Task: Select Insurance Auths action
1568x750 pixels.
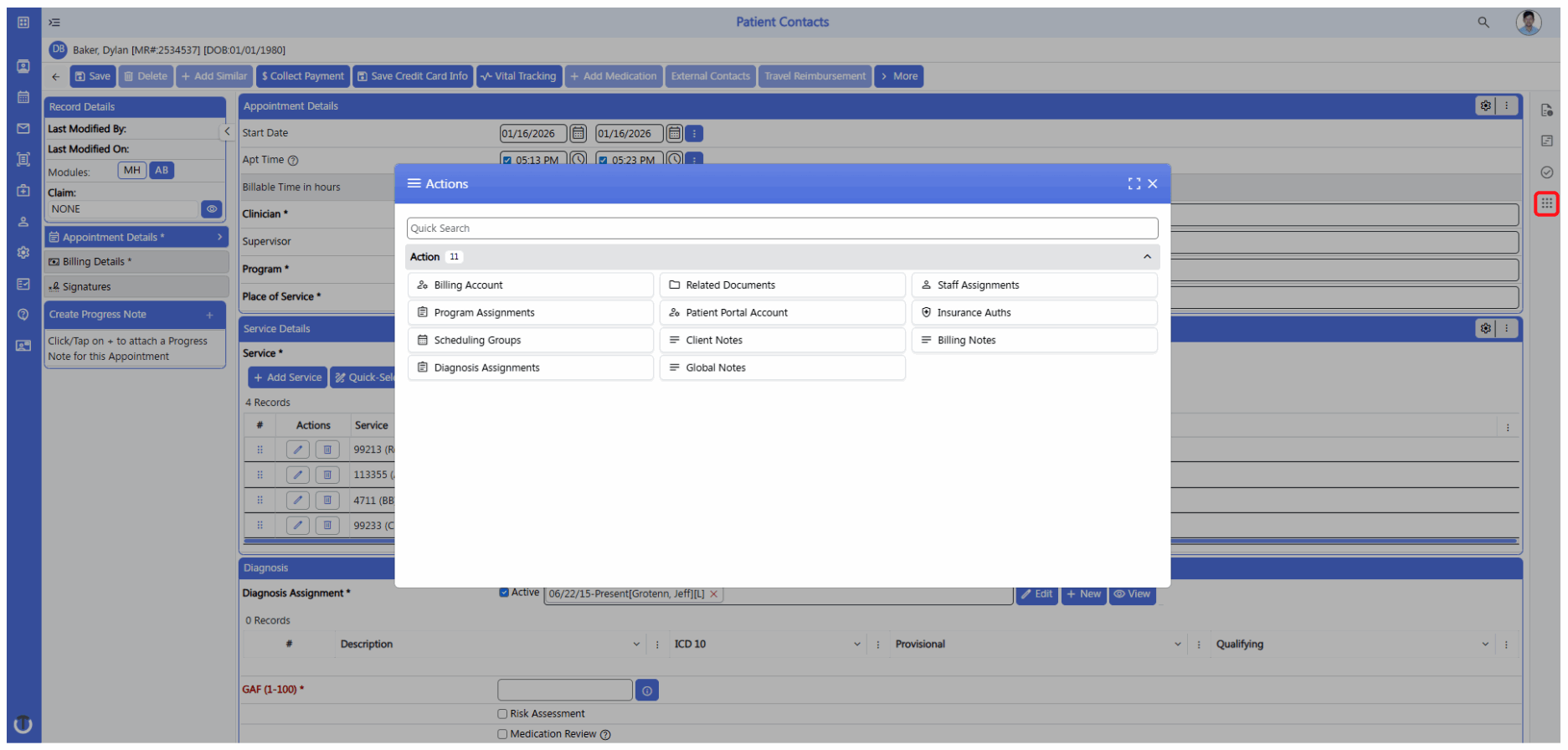Action: coord(1035,313)
